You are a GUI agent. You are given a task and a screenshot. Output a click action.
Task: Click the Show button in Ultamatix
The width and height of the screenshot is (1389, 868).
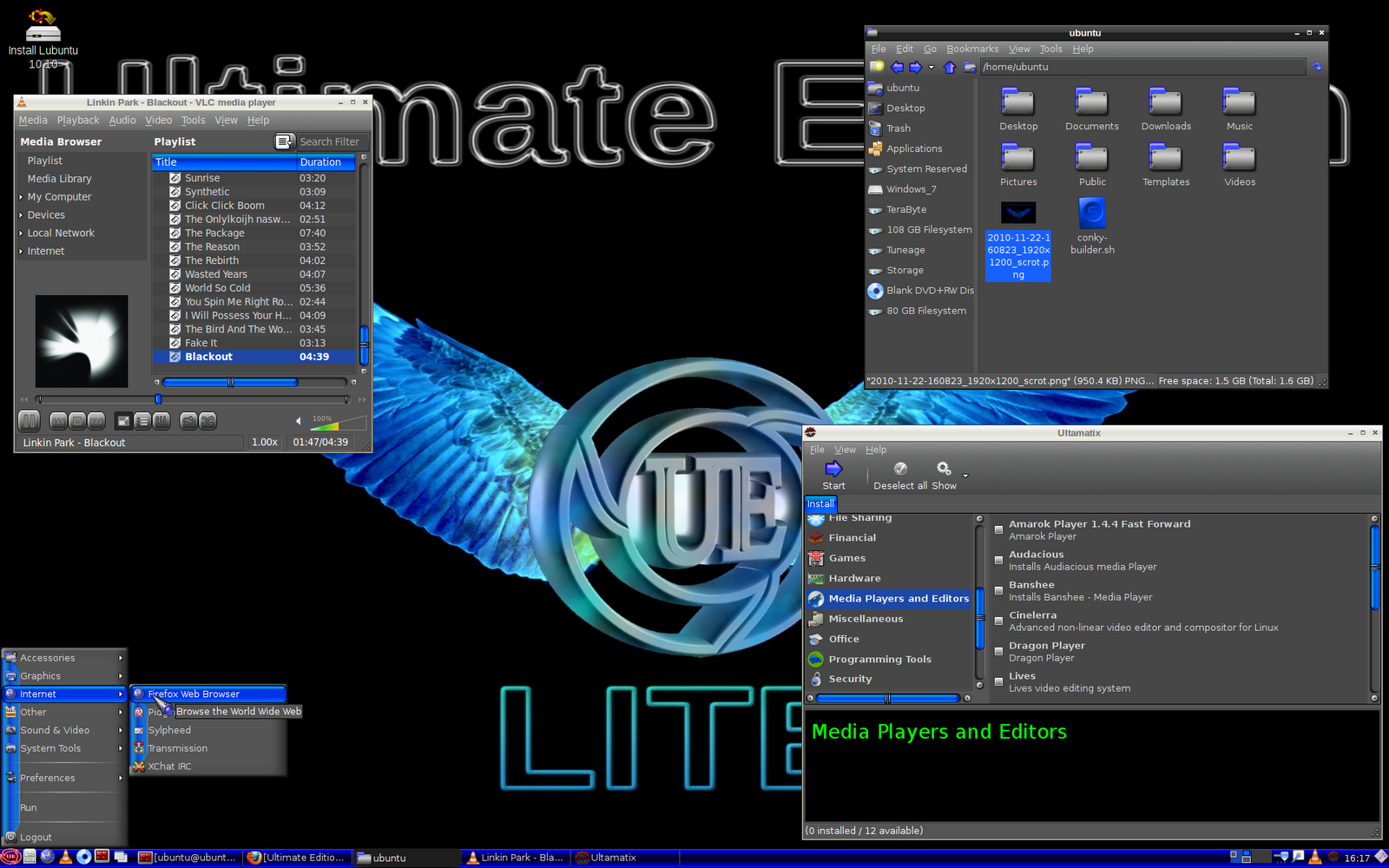(x=944, y=476)
